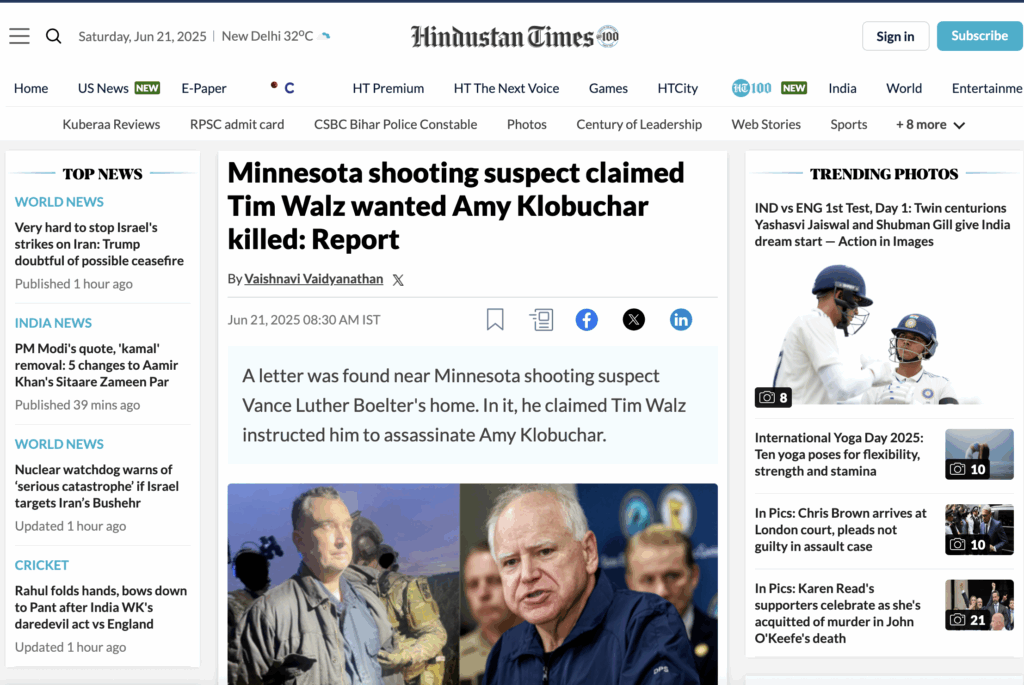Image resolution: width=1024 pixels, height=685 pixels.
Task: Click the Subscribe button
Action: point(980,36)
